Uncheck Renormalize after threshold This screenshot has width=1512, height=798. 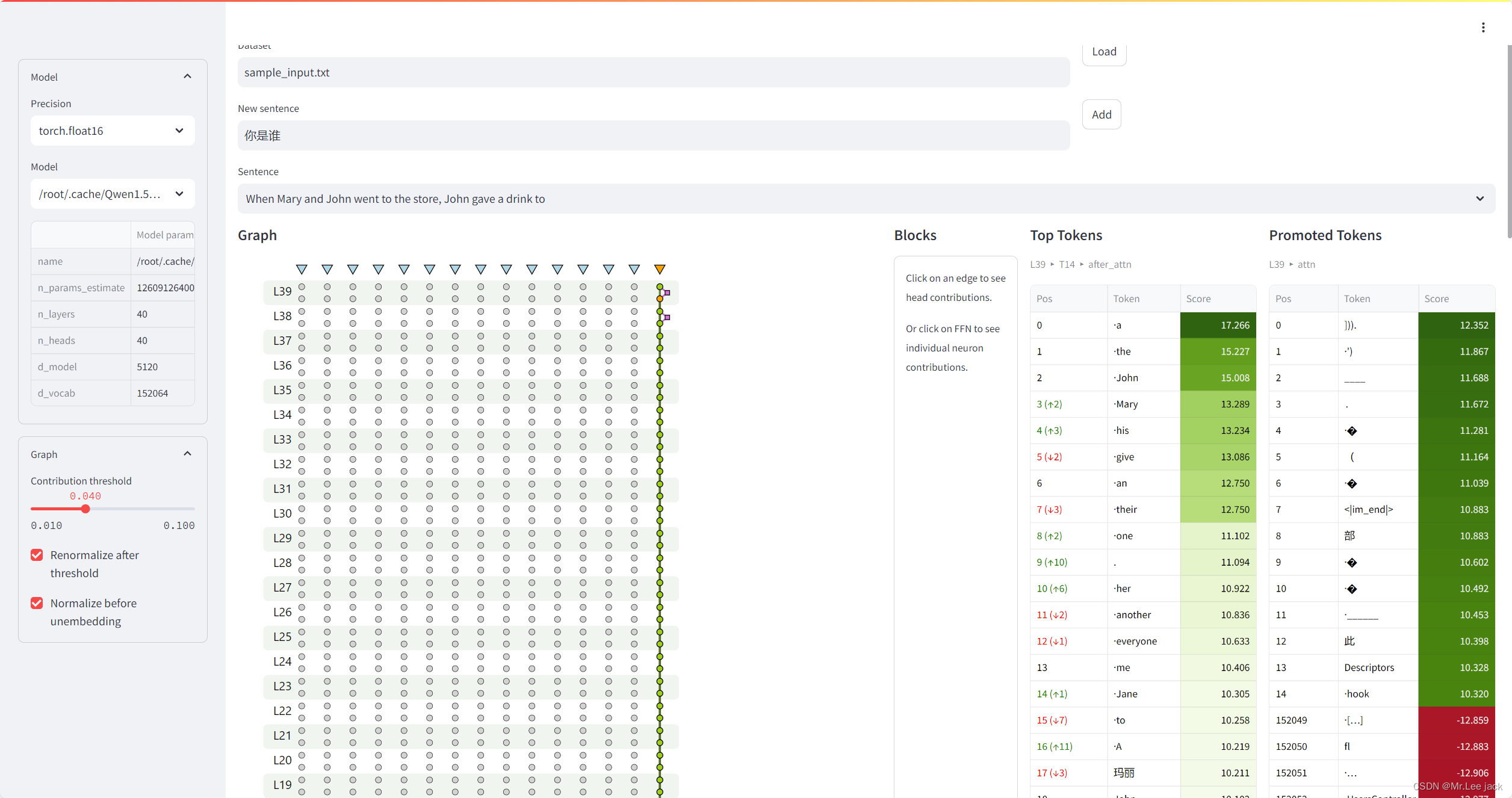point(37,555)
